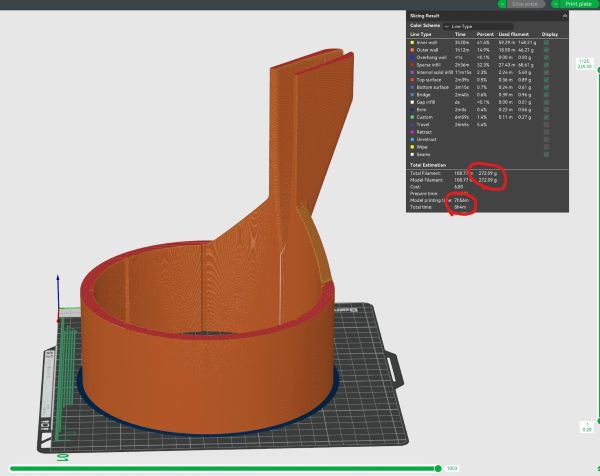Viewport: 600px width, 476px height.
Task: Click the Seams marker icon
Action: tap(414, 153)
